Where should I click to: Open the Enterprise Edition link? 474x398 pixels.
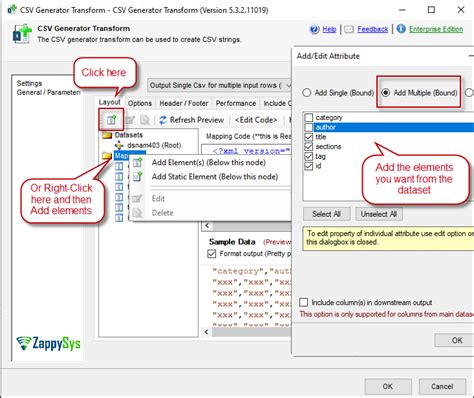436,29
